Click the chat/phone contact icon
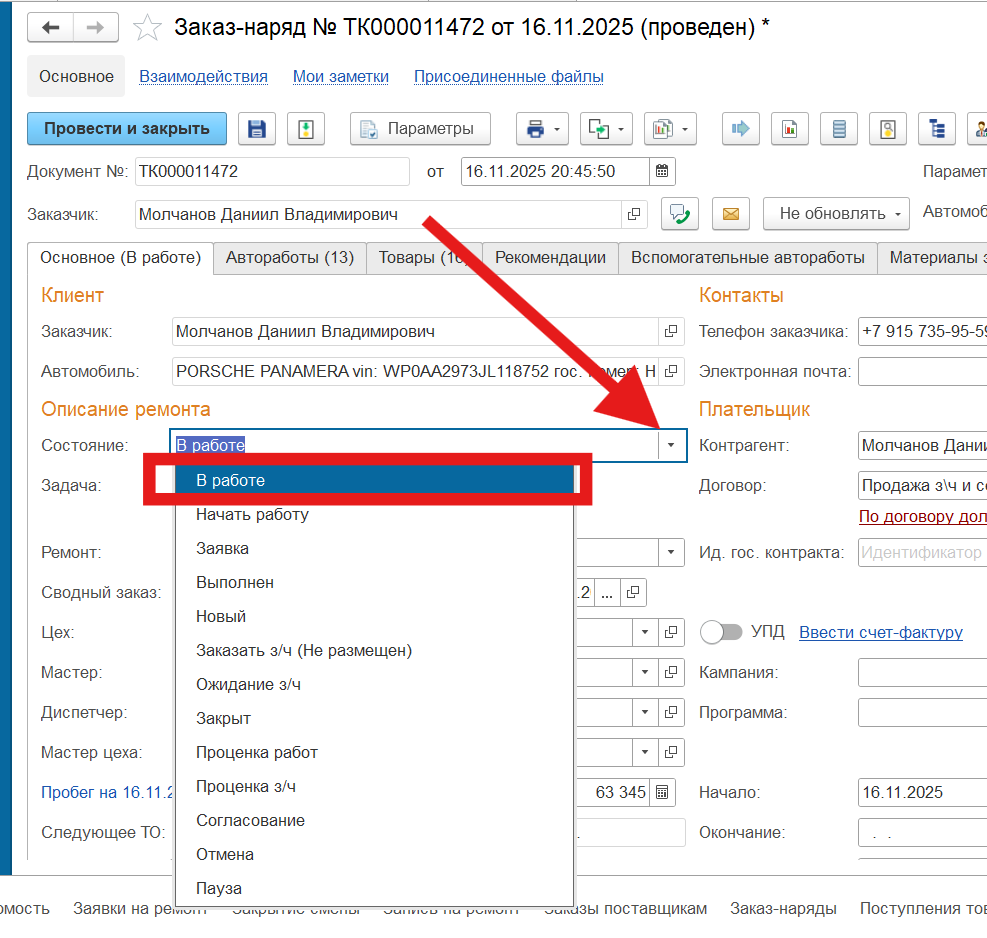This screenshot has height=938, width=987. (x=680, y=213)
